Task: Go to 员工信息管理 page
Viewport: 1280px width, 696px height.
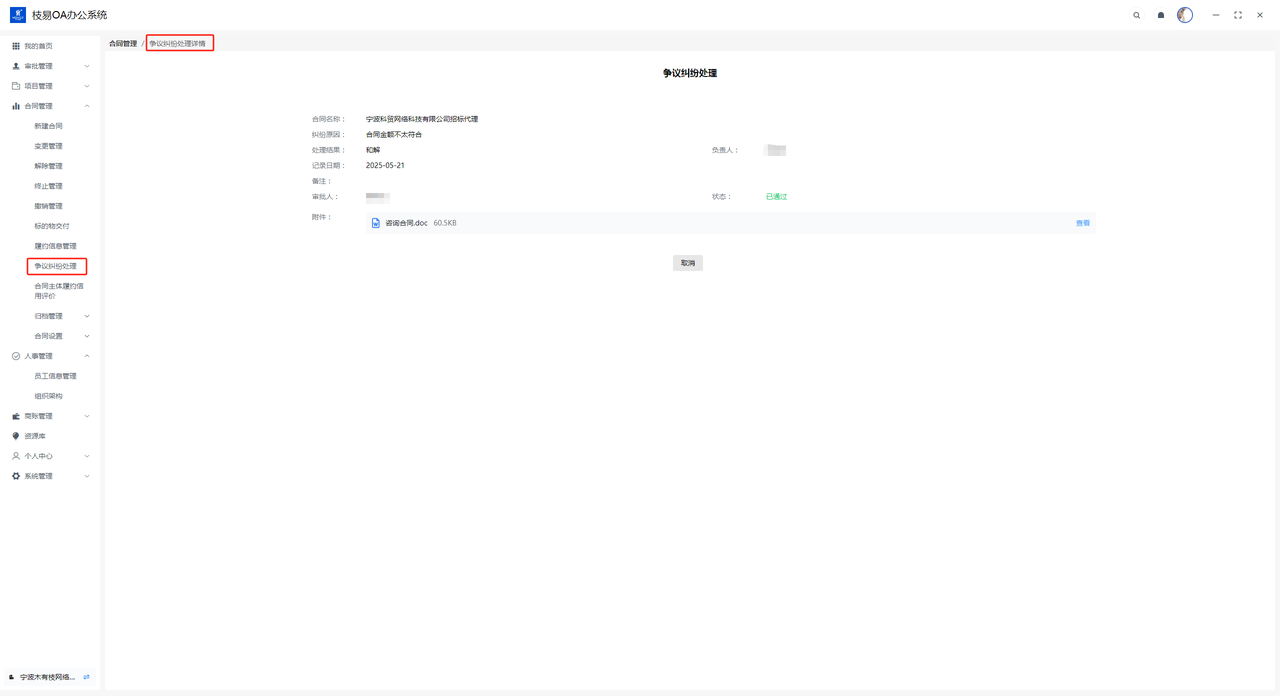Action: point(55,376)
